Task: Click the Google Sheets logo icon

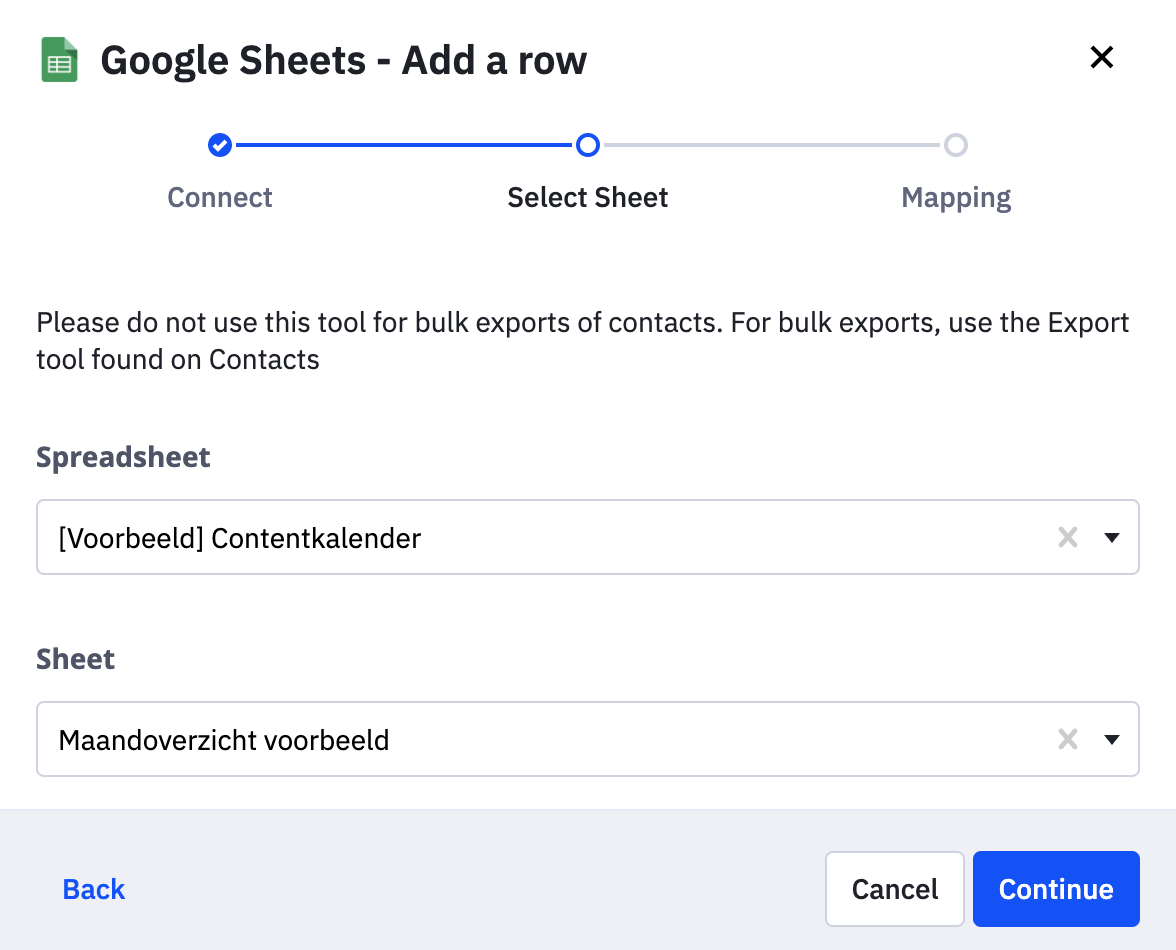Action: tap(59, 59)
